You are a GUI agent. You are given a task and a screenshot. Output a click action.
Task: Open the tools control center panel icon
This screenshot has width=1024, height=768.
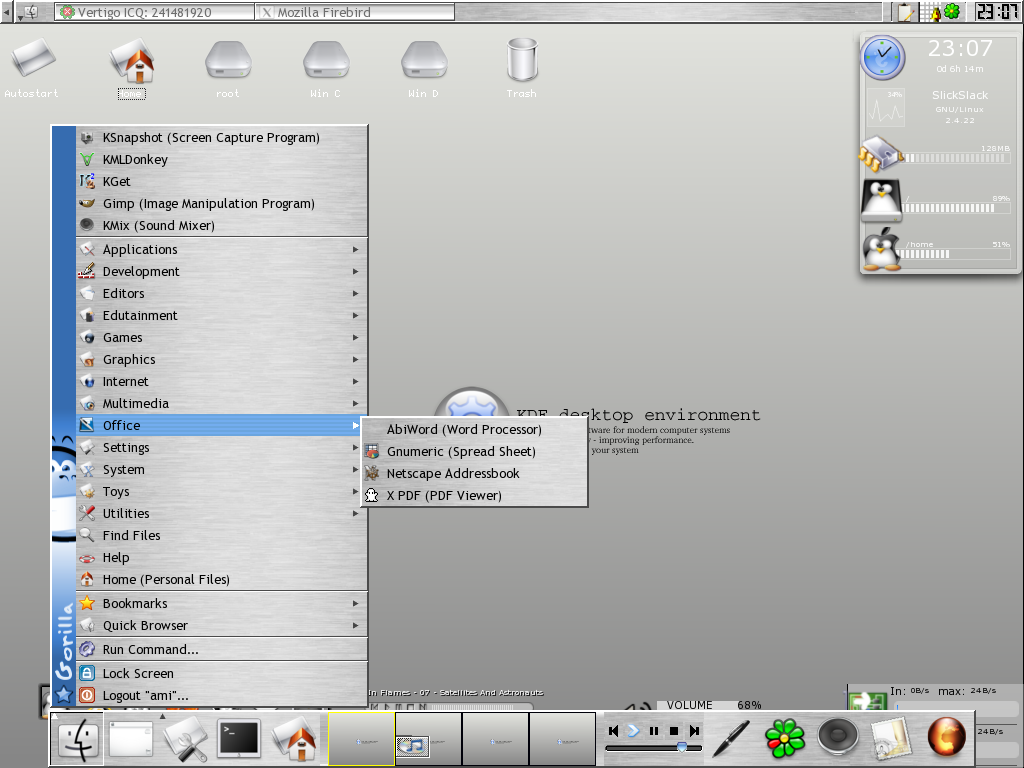tap(185, 739)
